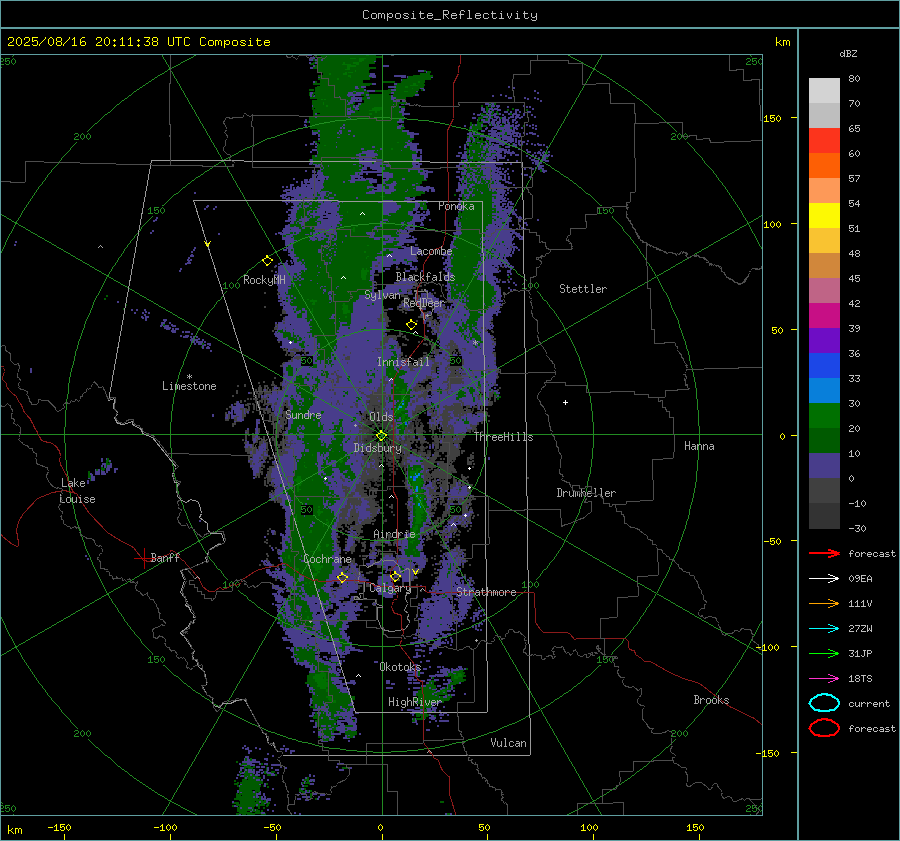This screenshot has width=900, height=841.
Task: Click the yellow diamond marker below RedDeer
Action: [411, 325]
